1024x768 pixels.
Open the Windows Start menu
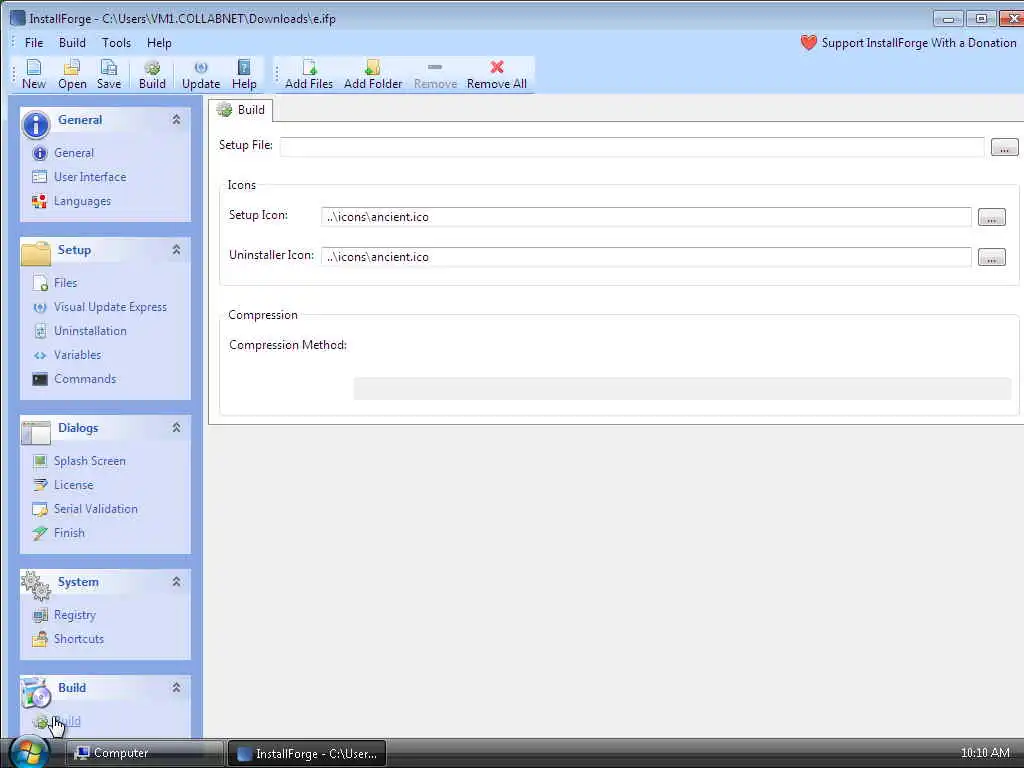29,752
